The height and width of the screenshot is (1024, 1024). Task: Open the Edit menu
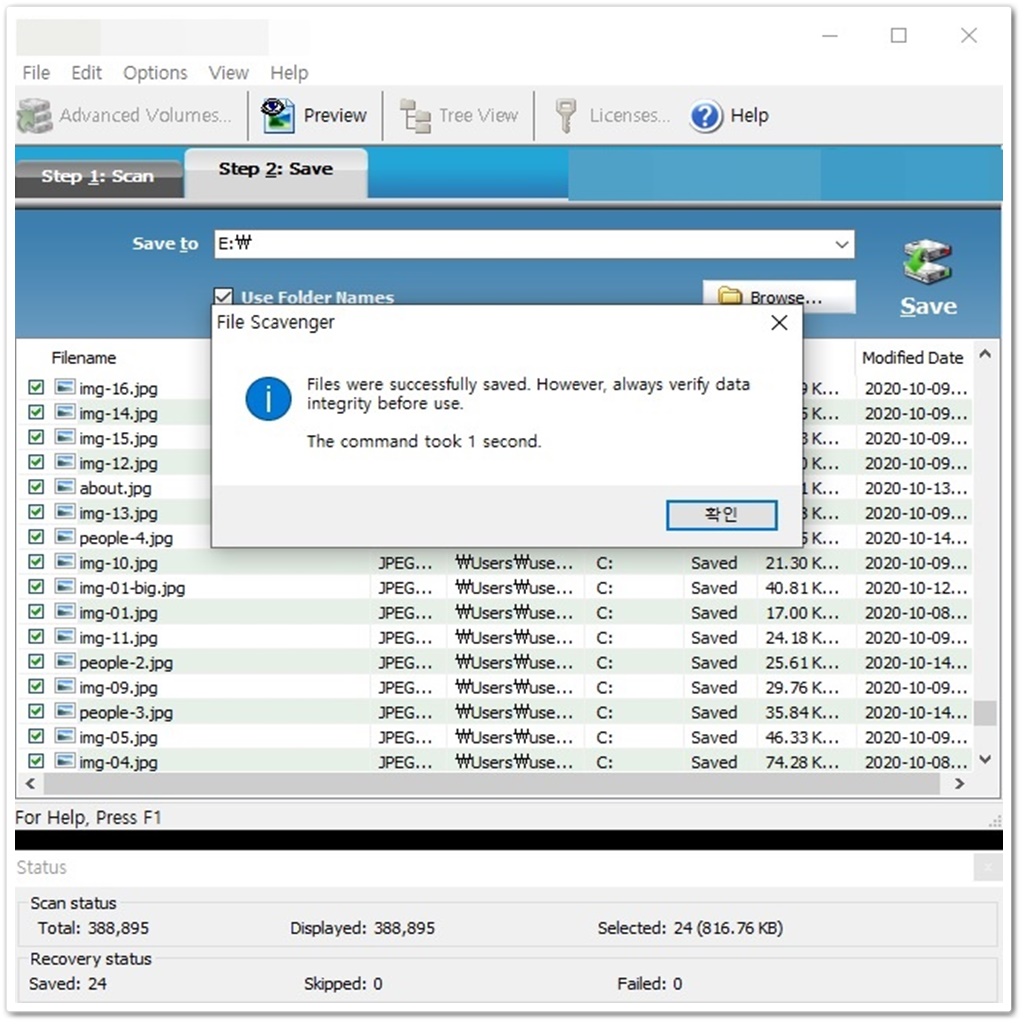point(86,72)
